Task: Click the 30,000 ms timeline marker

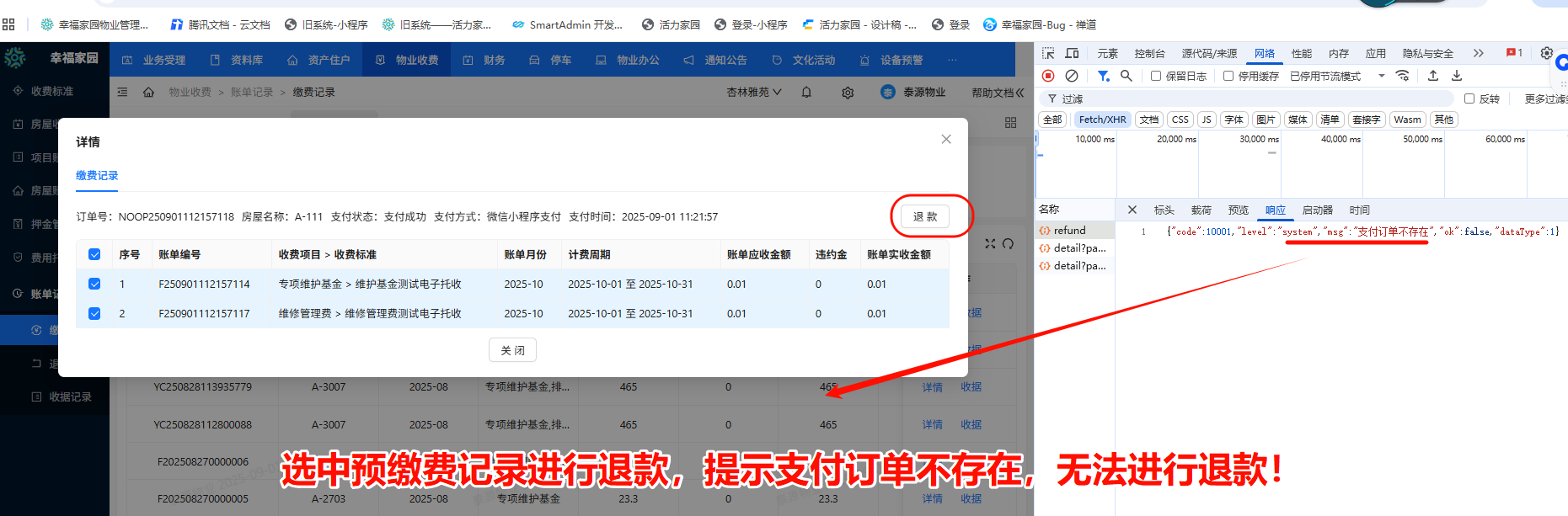Action: pos(1259,139)
